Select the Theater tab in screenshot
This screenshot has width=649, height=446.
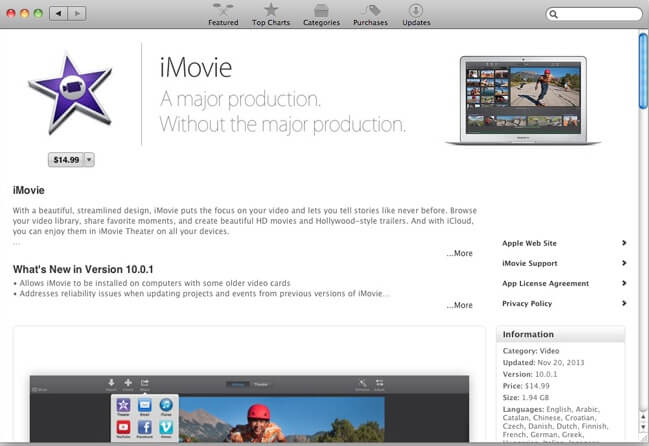(x=261, y=384)
